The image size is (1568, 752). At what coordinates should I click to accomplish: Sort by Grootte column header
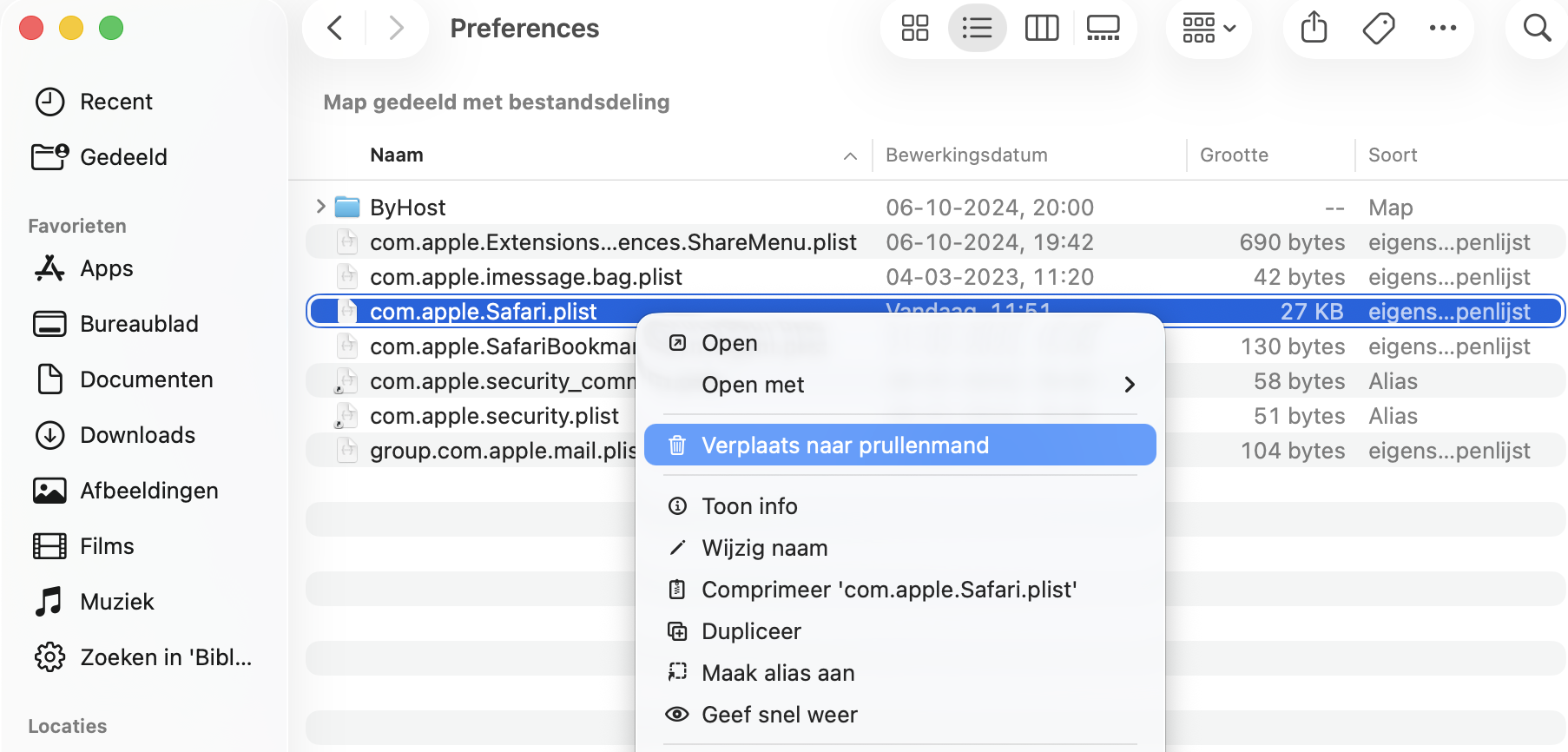(x=1234, y=155)
